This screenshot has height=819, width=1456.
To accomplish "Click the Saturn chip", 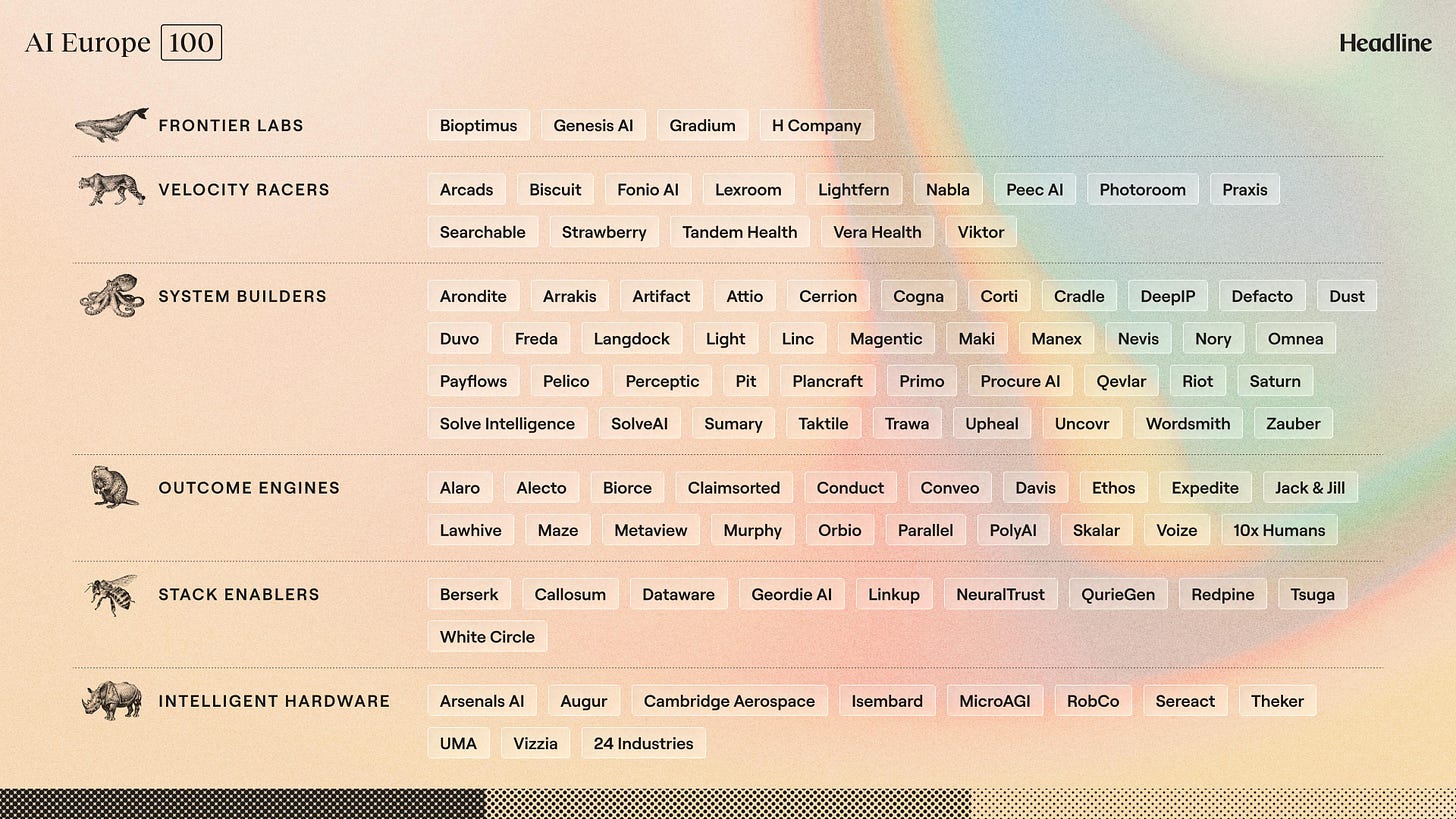I will coord(1275,381).
